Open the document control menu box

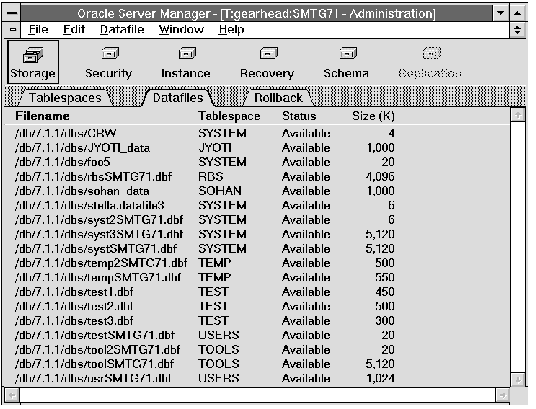13,30
